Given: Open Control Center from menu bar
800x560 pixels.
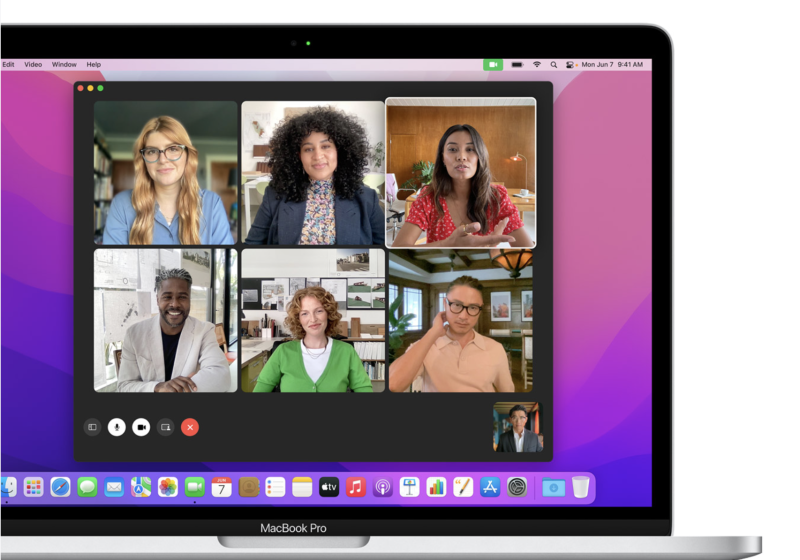Looking at the screenshot, I should (570, 64).
